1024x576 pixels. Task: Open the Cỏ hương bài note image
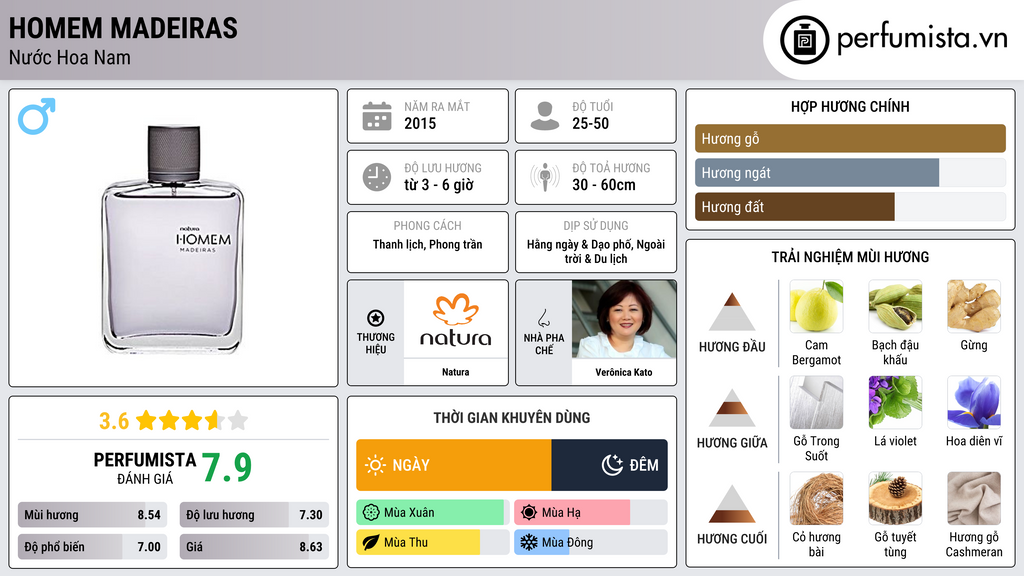click(816, 498)
